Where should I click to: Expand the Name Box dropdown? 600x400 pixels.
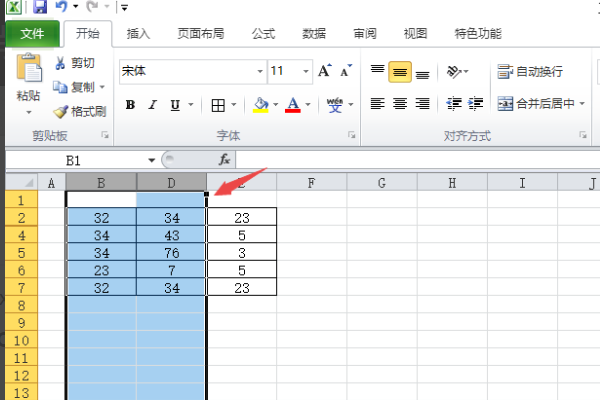152,160
